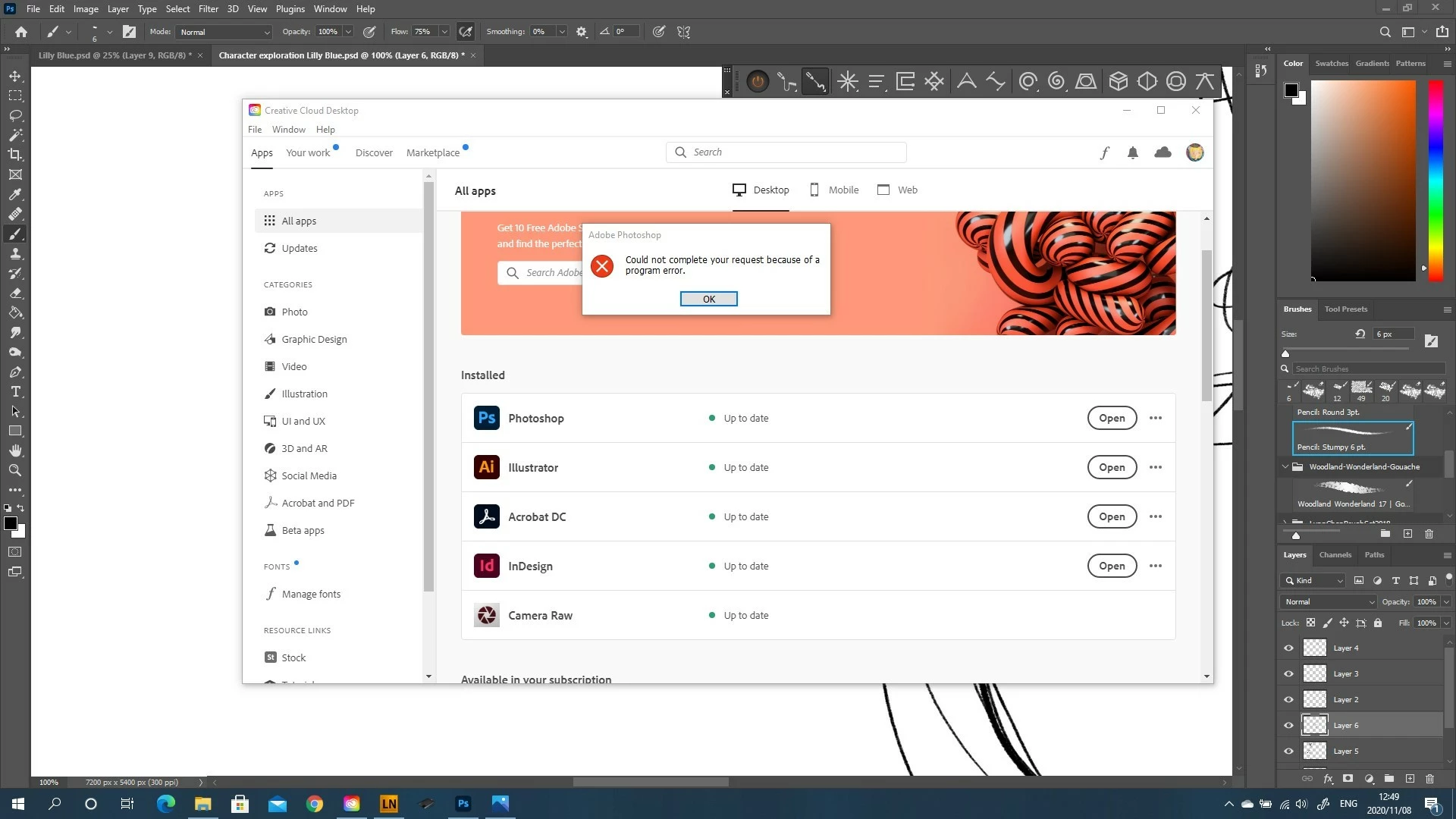Select the Lasso tool

[15, 115]
